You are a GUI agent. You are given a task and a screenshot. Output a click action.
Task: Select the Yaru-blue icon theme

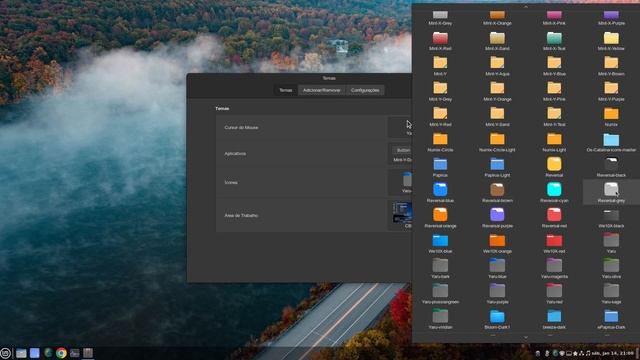point(497,269)
